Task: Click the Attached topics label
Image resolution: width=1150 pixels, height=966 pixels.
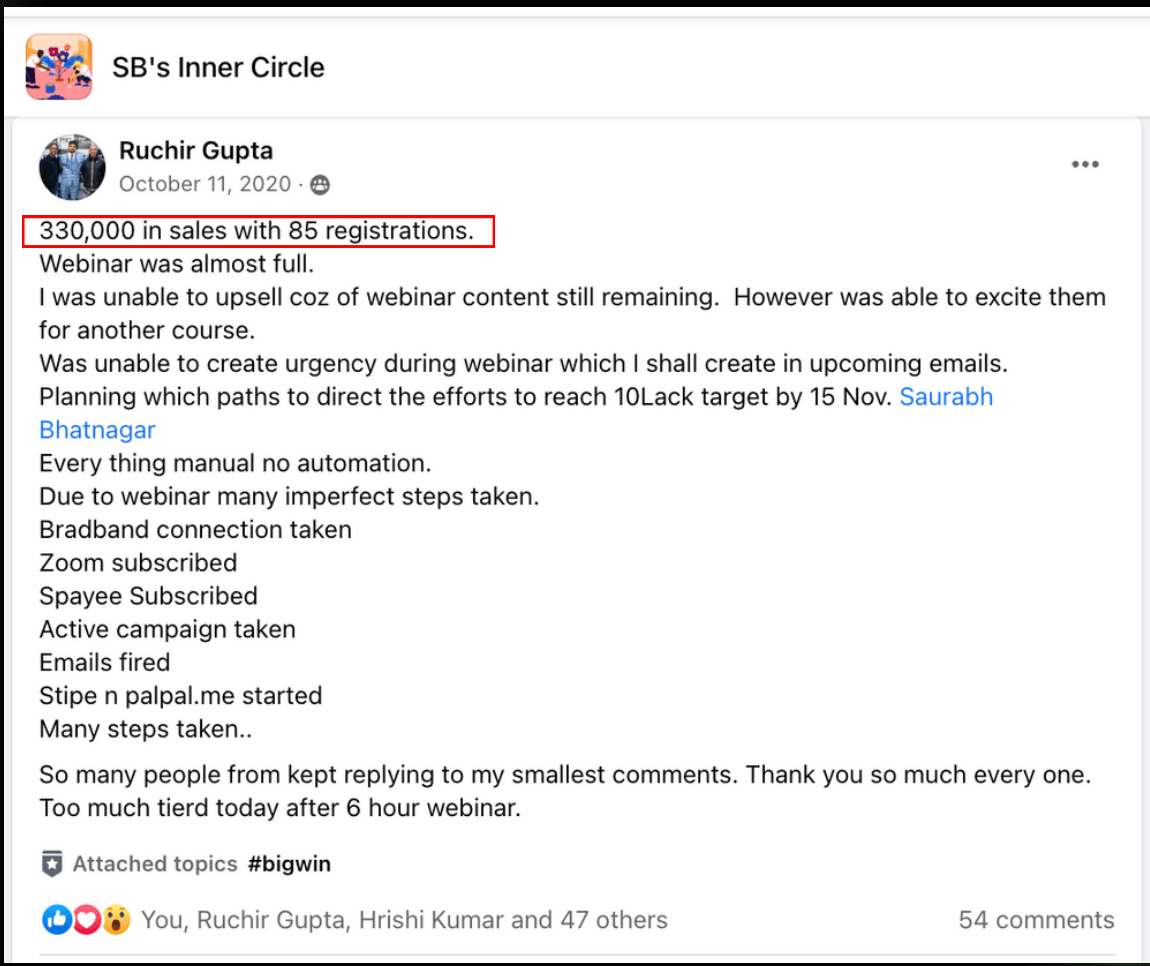Action: (x=155, y=864)
